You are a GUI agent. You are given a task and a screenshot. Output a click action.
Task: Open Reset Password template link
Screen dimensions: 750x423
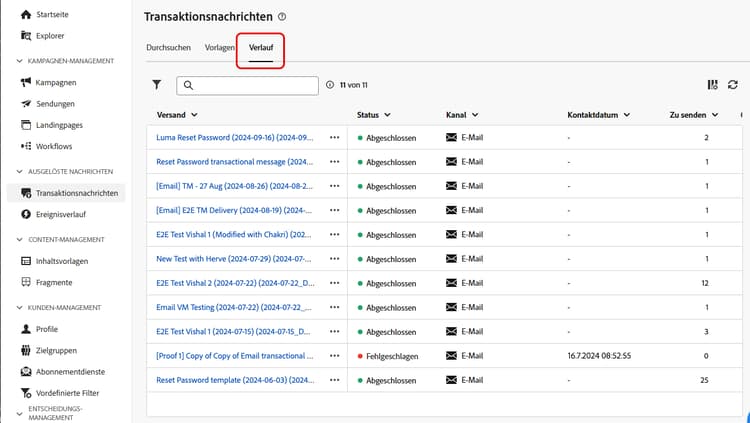235,380
